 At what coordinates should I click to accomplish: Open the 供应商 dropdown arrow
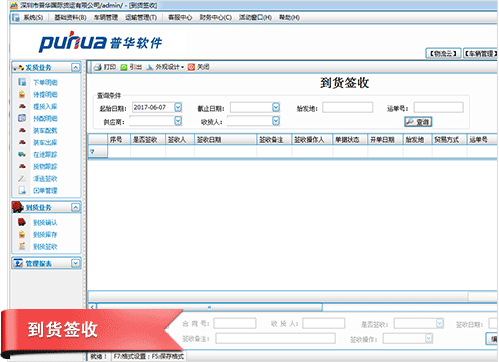coord(178,121)
